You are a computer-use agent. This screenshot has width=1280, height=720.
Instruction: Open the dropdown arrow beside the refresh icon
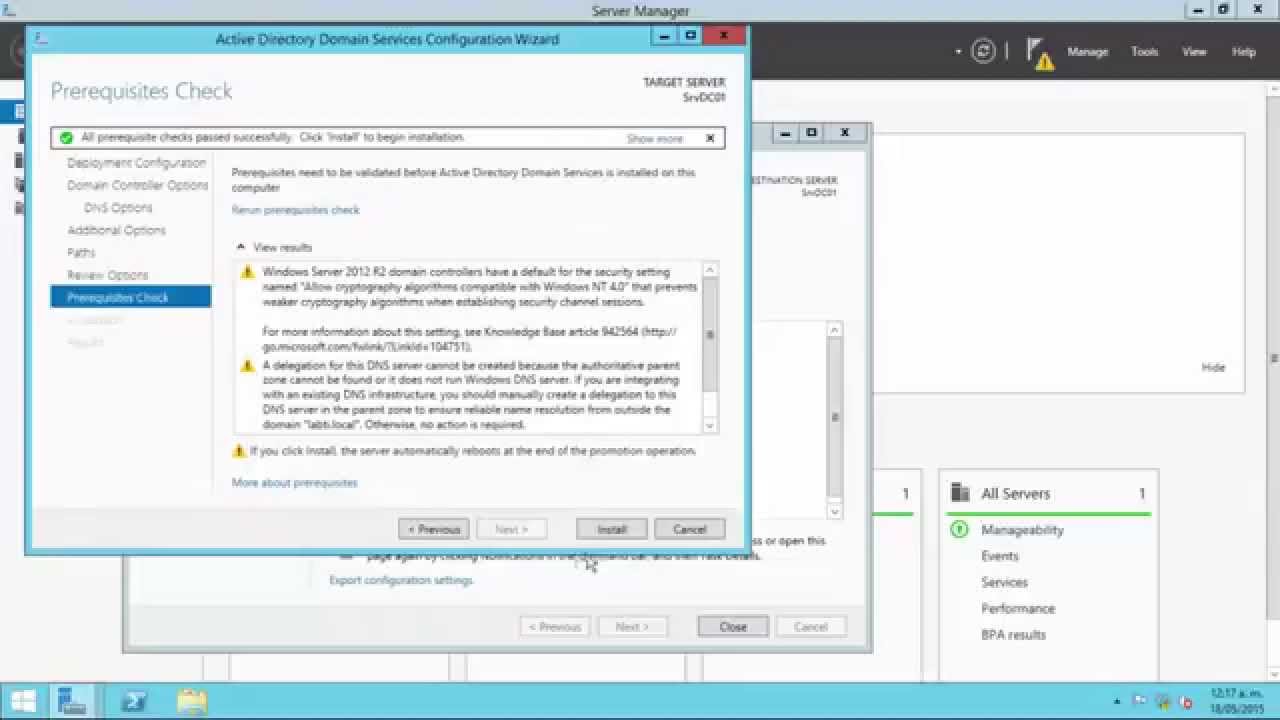pyautogui.click(x=958, y=52)
